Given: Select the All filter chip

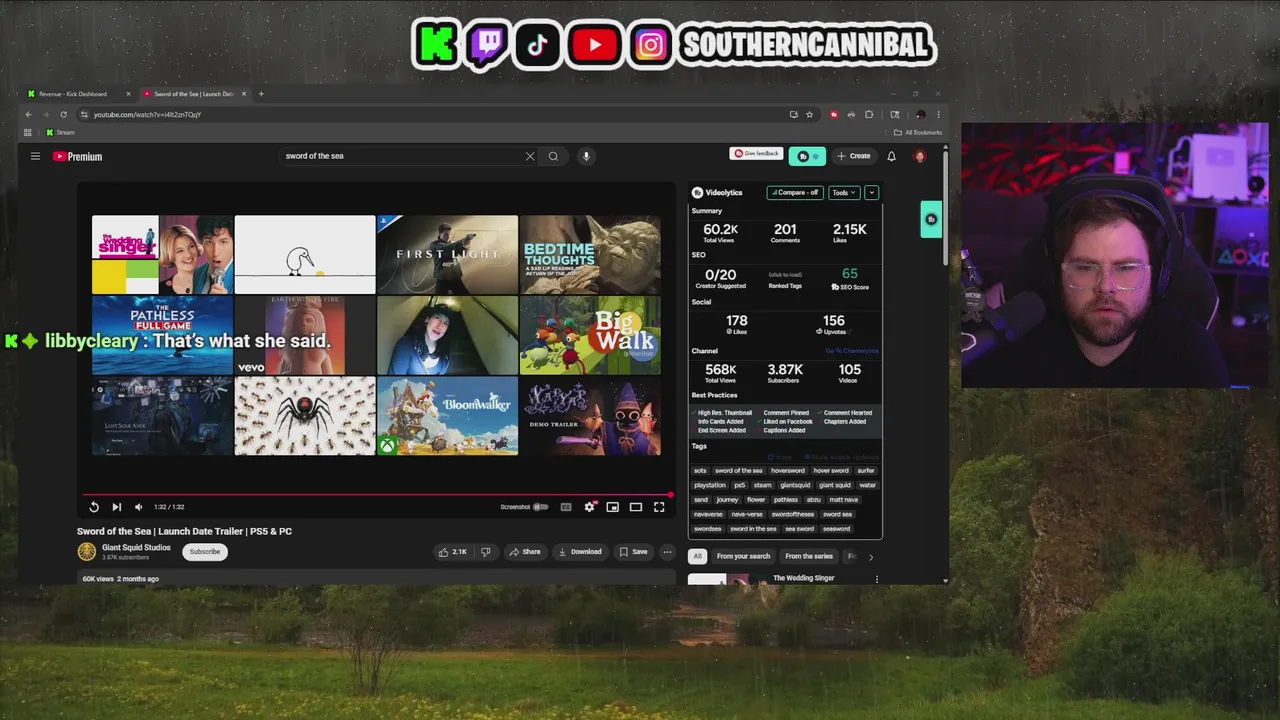Looking at the screenshot, I should pyautogui.click(x=697, y=556).
